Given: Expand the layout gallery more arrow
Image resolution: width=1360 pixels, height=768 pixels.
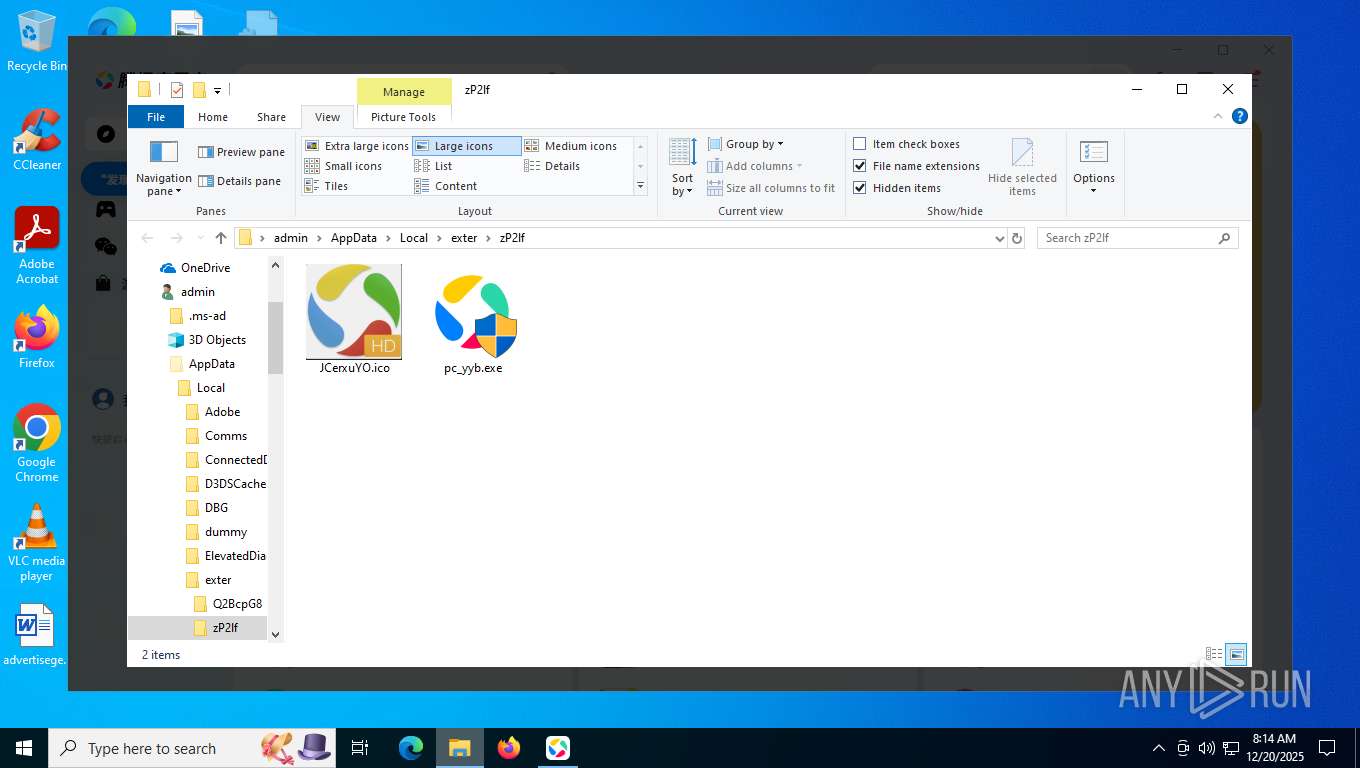Looking at the screenshot, I should [640, 186].
